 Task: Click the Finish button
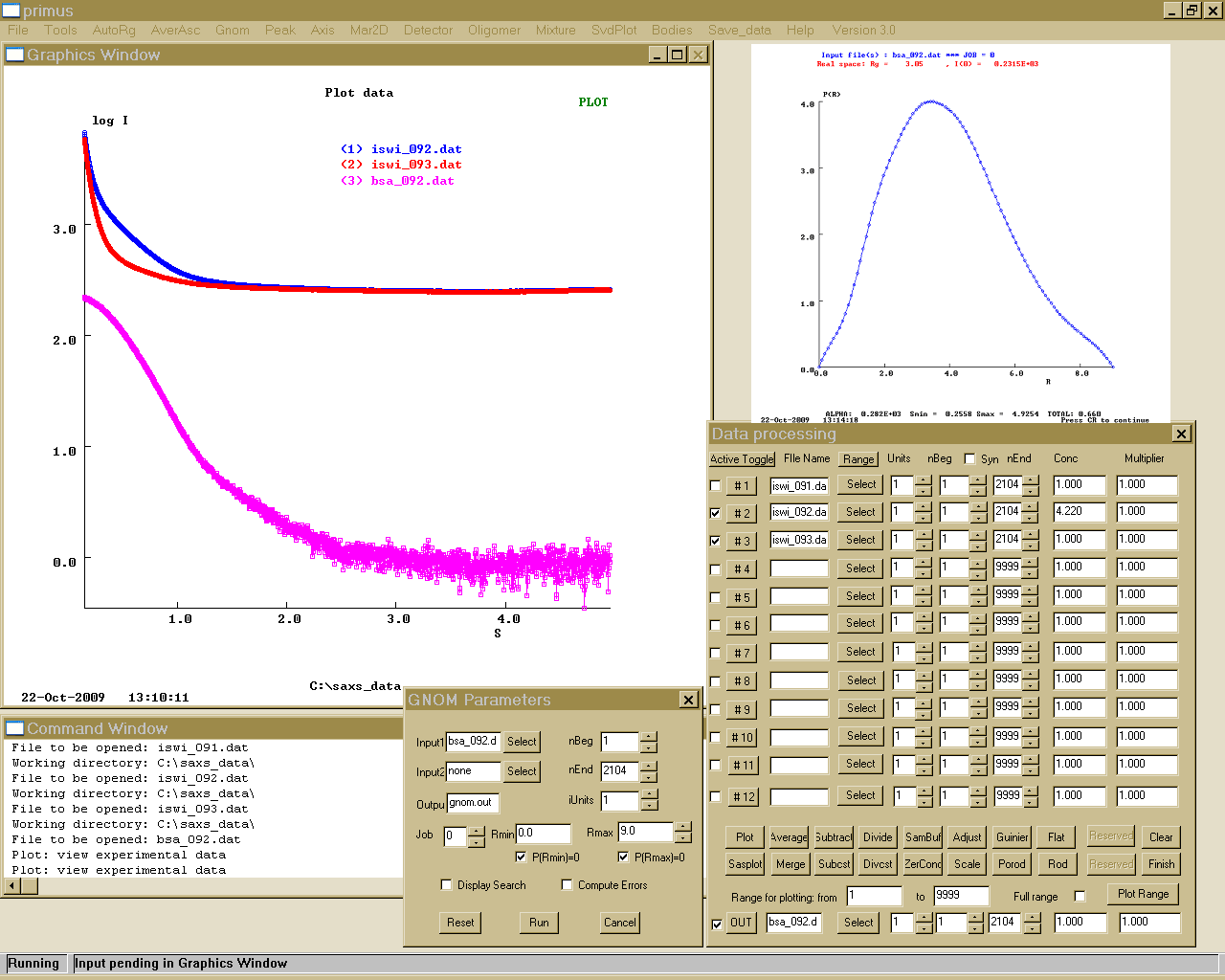(x=1161, y=863)
